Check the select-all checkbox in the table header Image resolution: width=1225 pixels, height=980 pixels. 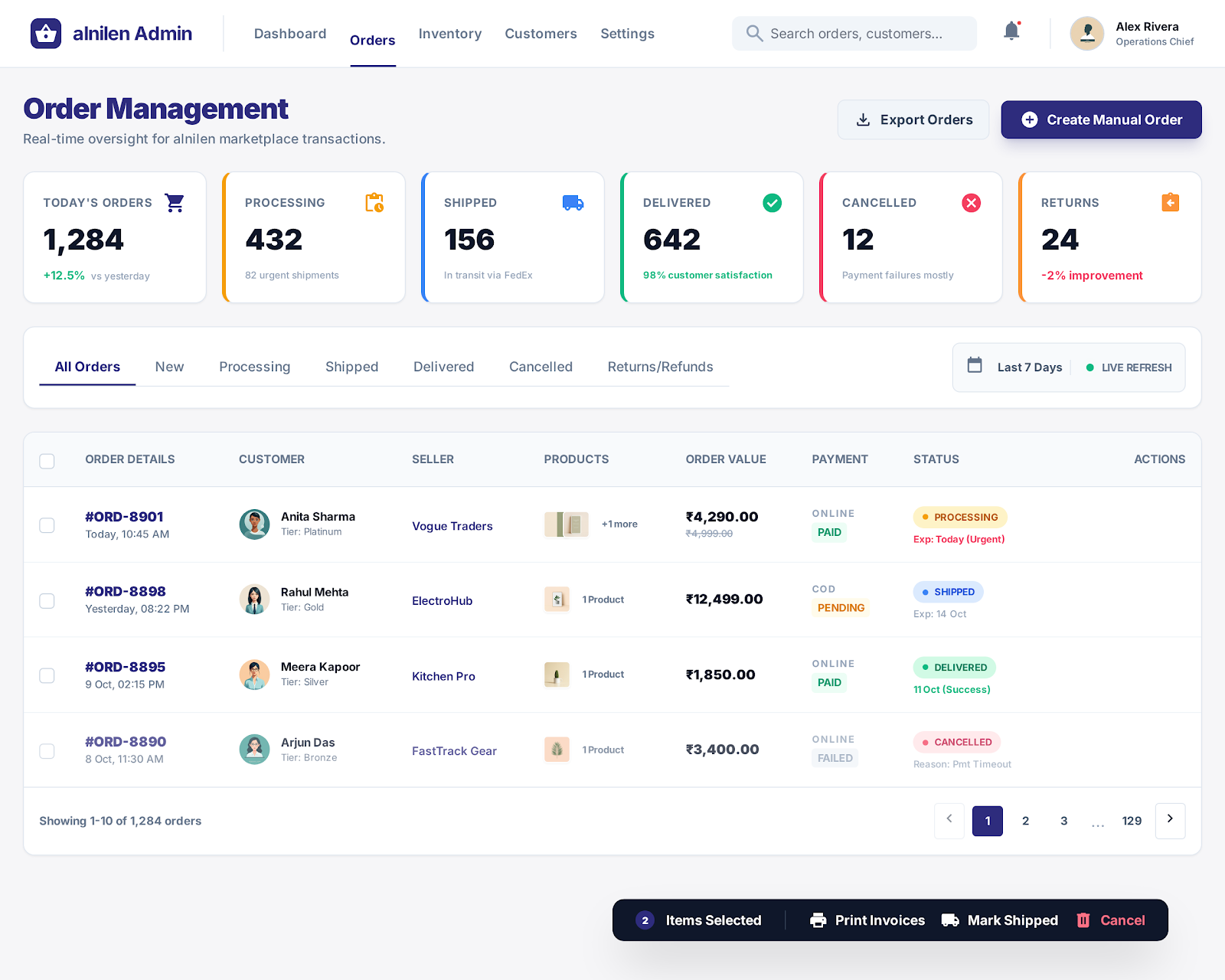point(47,461)
